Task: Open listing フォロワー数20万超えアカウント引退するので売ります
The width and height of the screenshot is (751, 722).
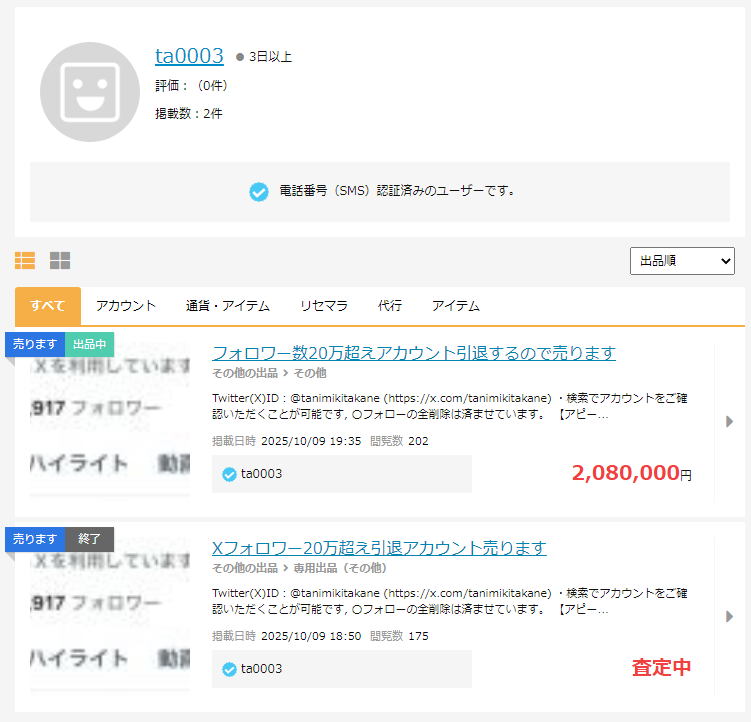Action: [x=413, y=353]
